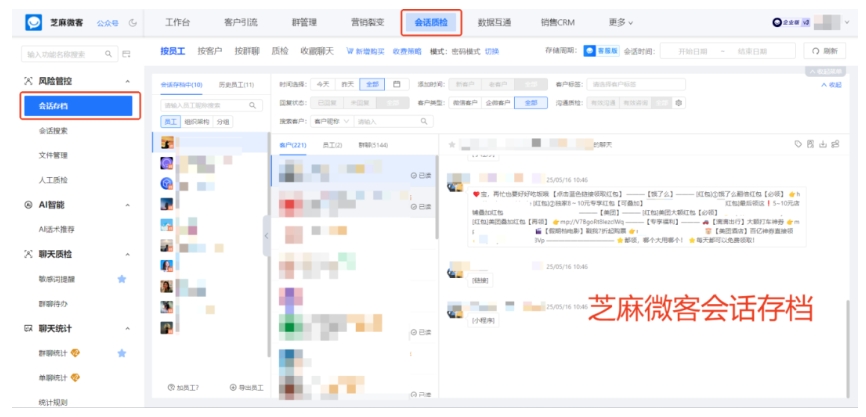Click the tag icon in chat header
The width and height of the screenshot is (866, 417).
[798, 144]
